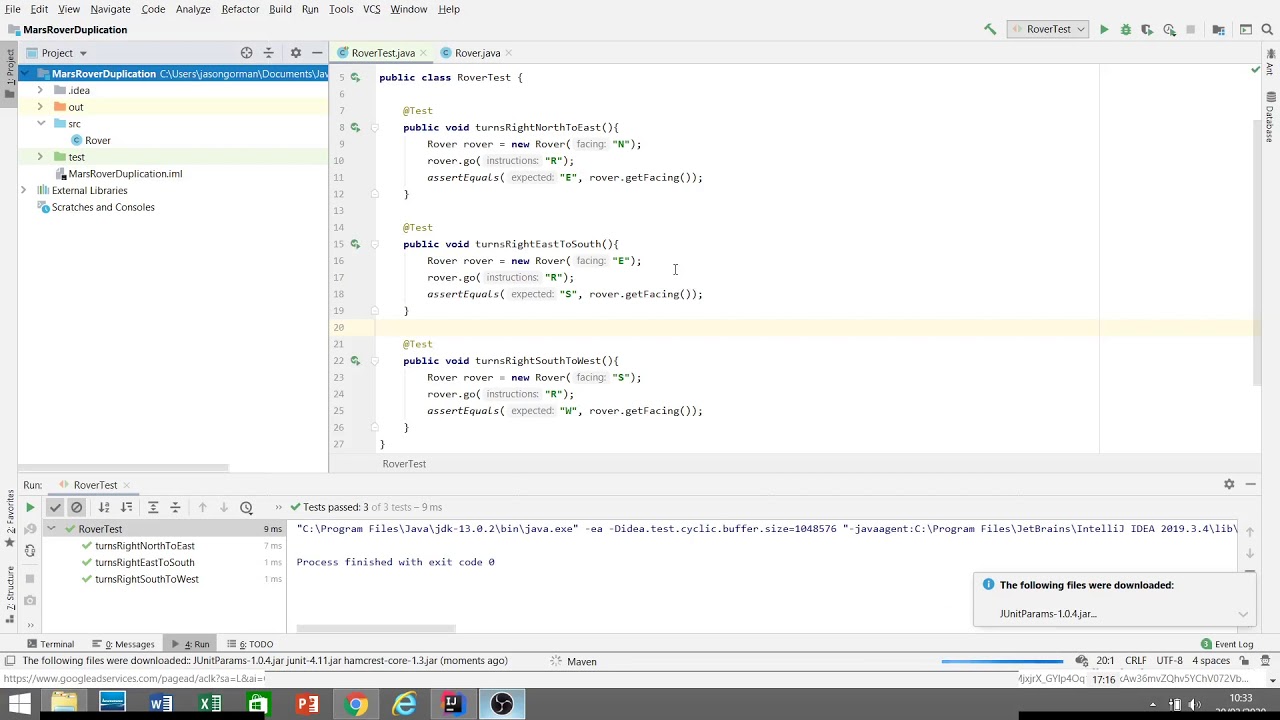Open test history clock icon
Viewport: 1280px width, 720px height.
246,507
